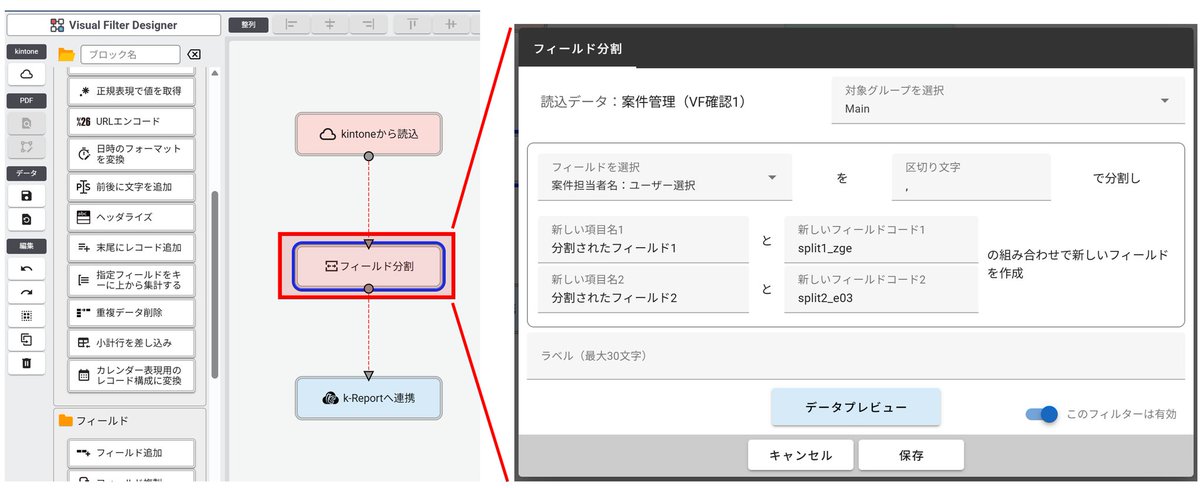Click the PDF preview icon under PDF
Image resolution: width=1200 pixels, height=488 pixels.
click(x=26, y=123)
